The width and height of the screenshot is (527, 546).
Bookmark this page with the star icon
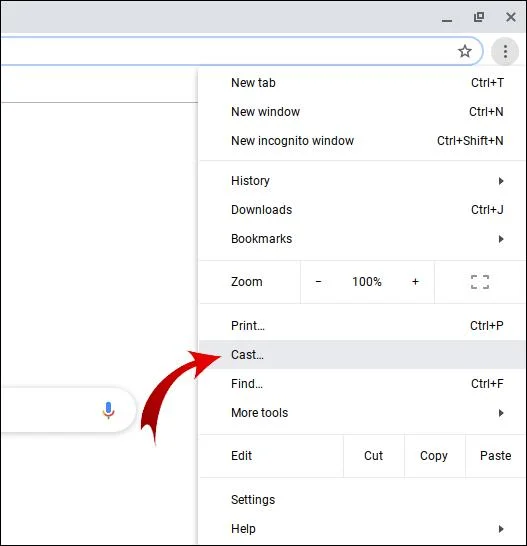tap(465, 52)
